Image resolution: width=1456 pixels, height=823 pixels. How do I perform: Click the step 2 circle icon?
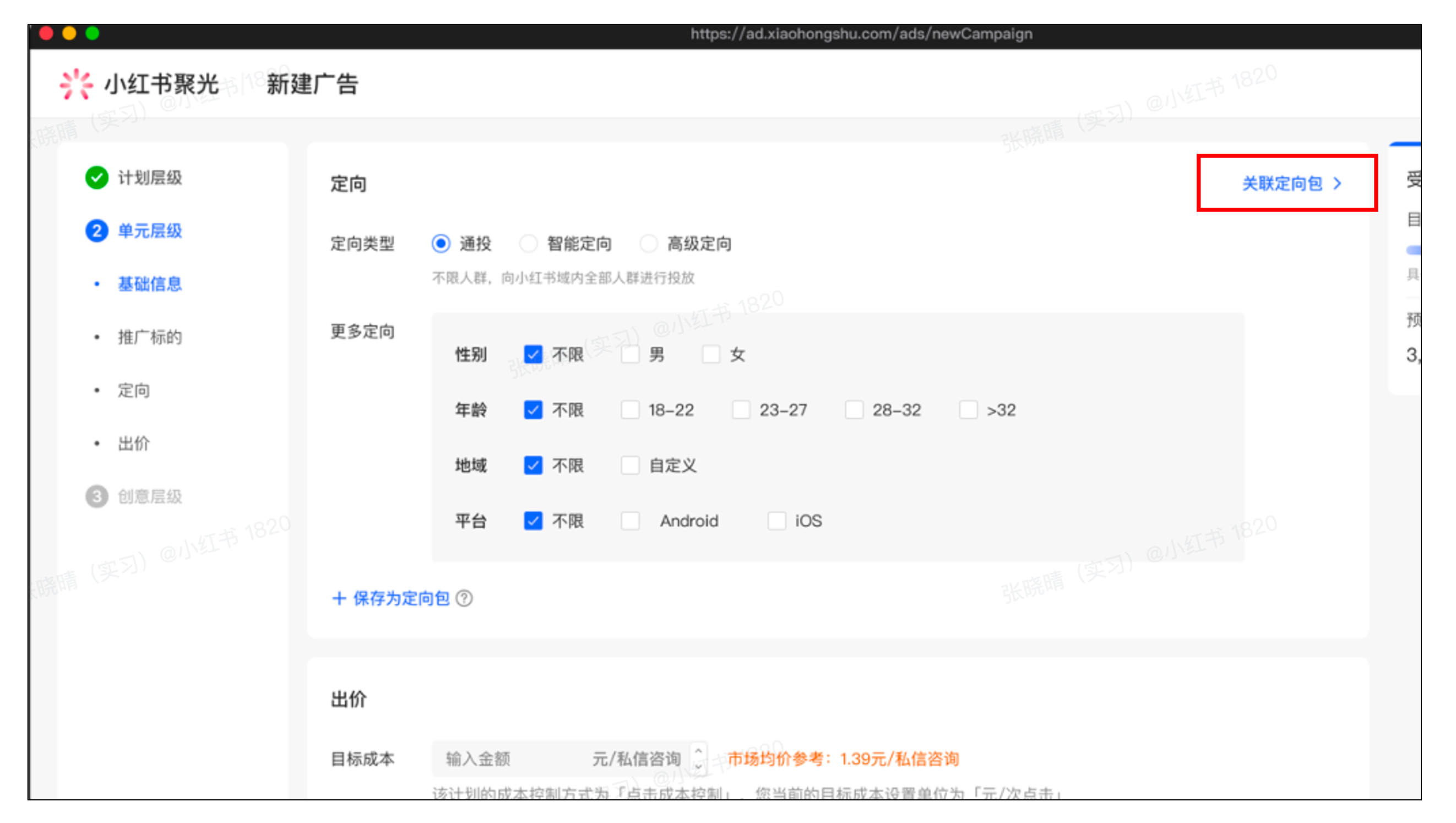click(97, 231)
